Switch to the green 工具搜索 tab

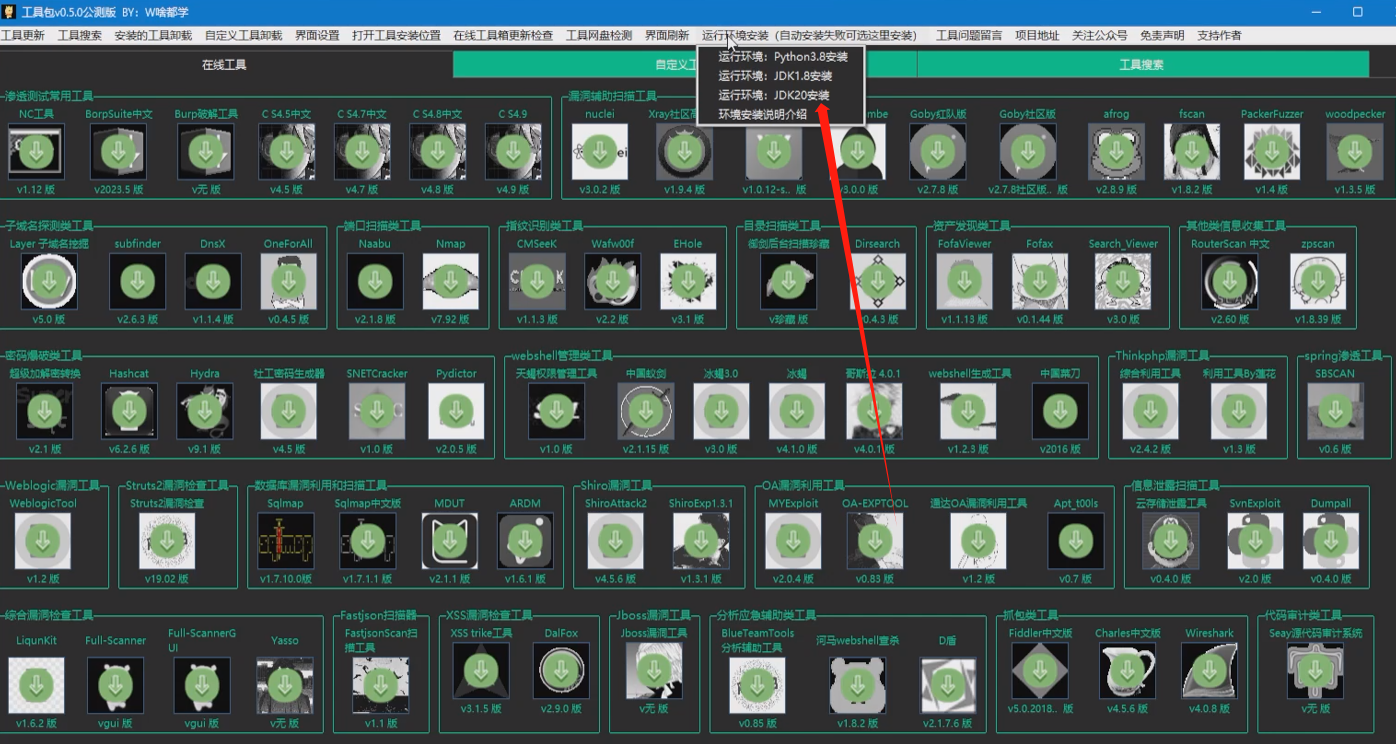point(1141,64)
